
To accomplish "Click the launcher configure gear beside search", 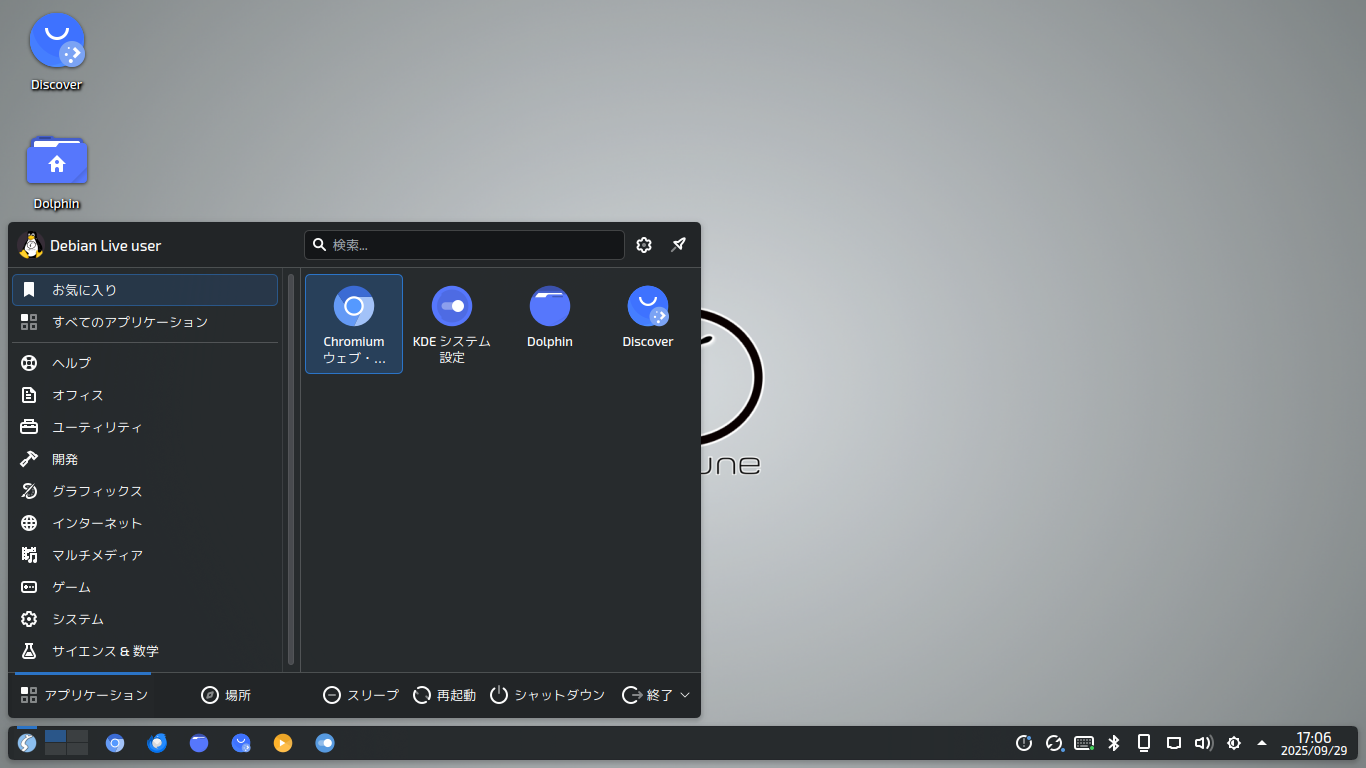I will pyautogui.click(x=644, y=245).
